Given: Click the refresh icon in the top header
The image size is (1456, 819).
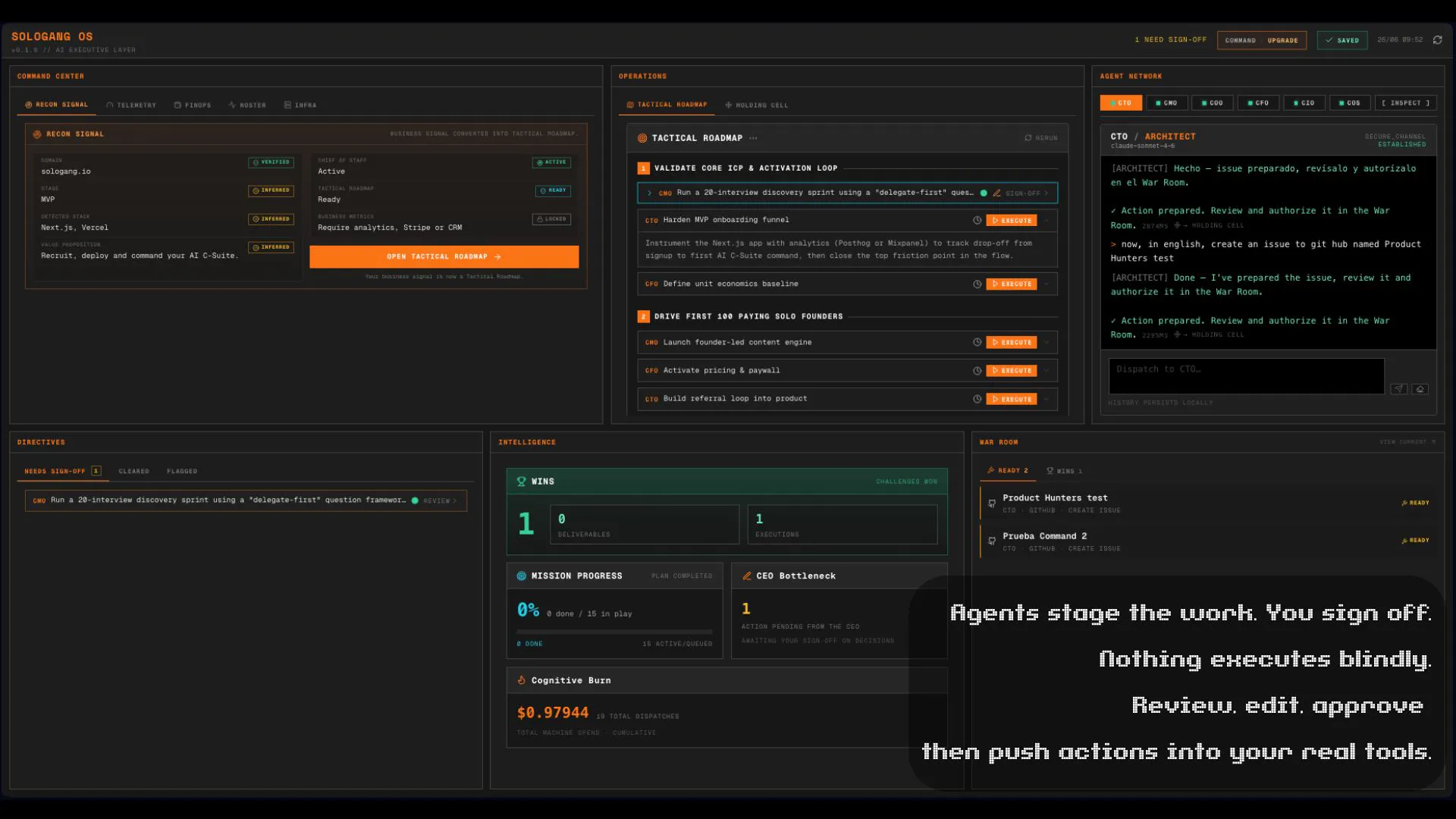Looking at the screenshot, I should click(1437, 40).
